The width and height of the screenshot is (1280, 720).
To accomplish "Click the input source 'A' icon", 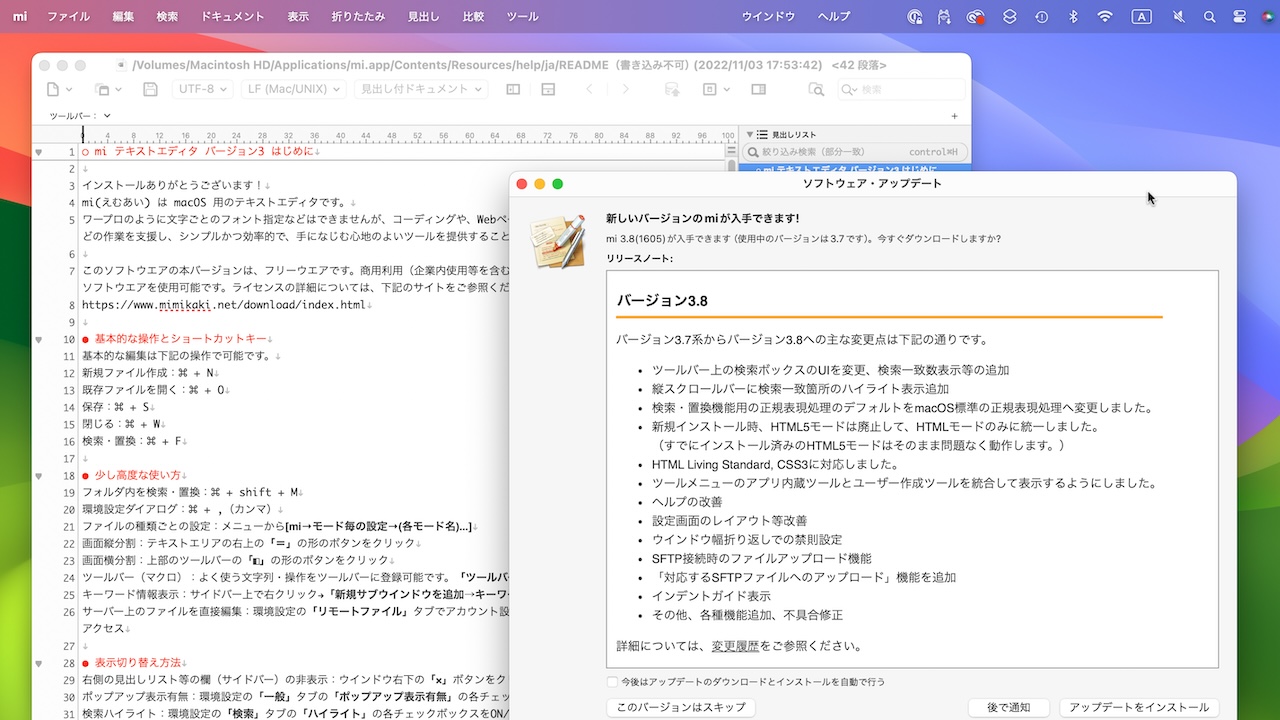I will (1142, 16).
